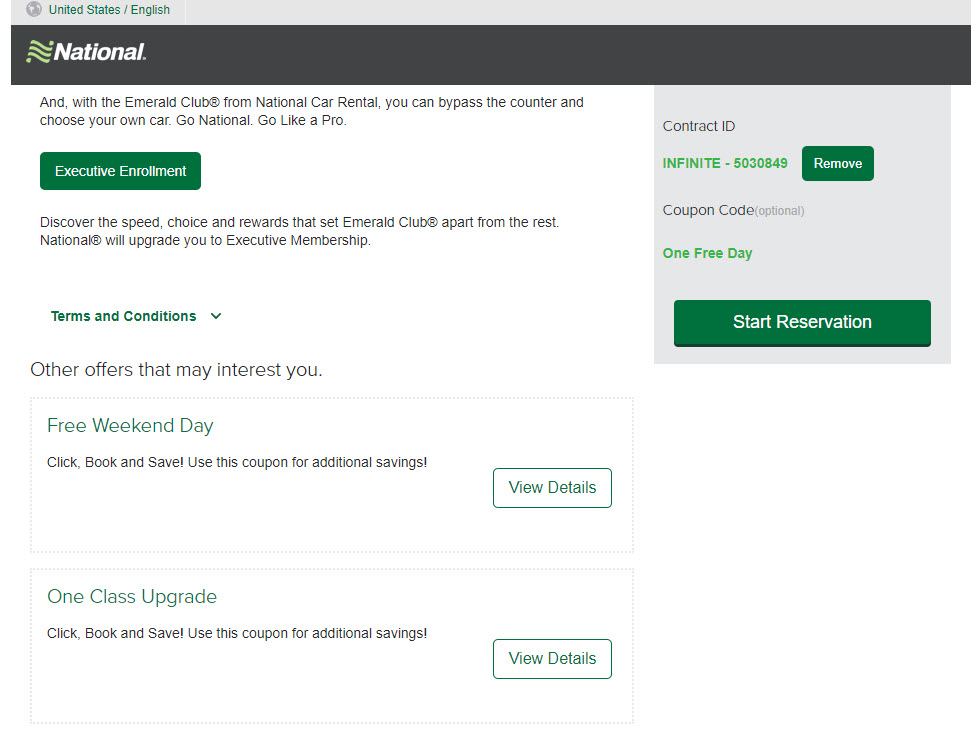Open the United States / English language selector
Image resolution: width=971 pixels, height=733 pixels.
(109, 10)
